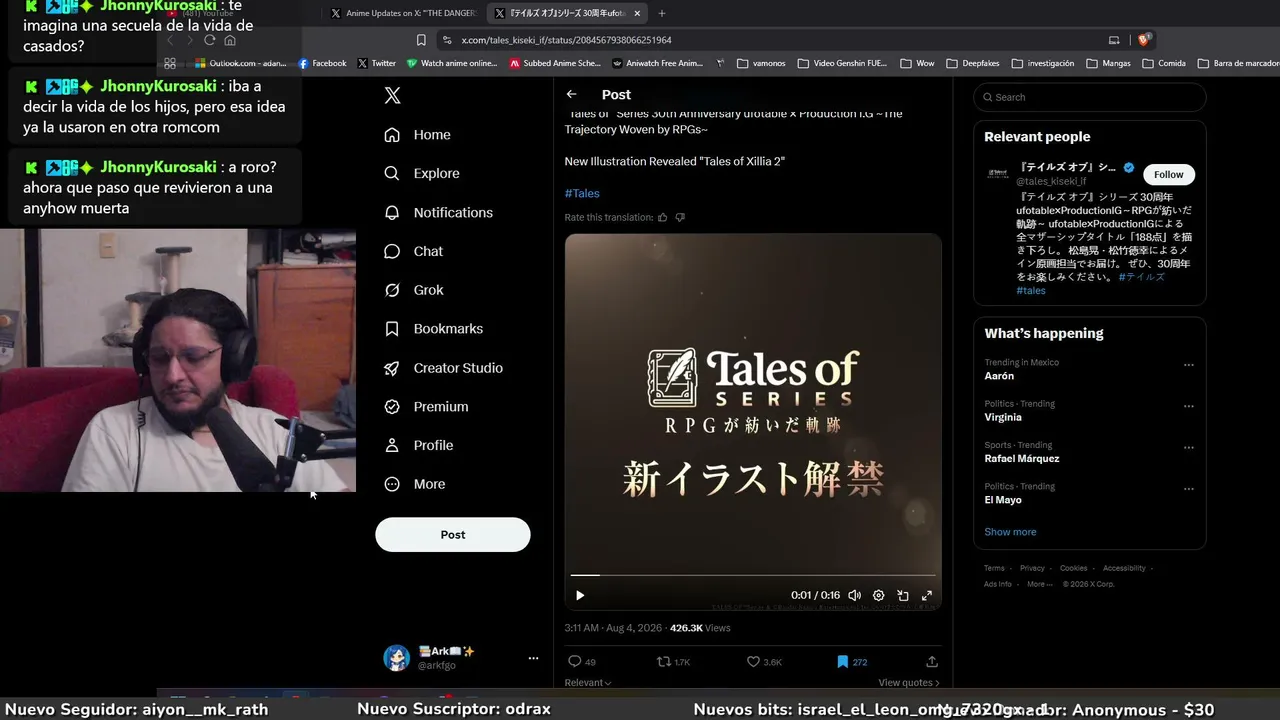
Task: Open the Terms footer link
Action: 994,568
